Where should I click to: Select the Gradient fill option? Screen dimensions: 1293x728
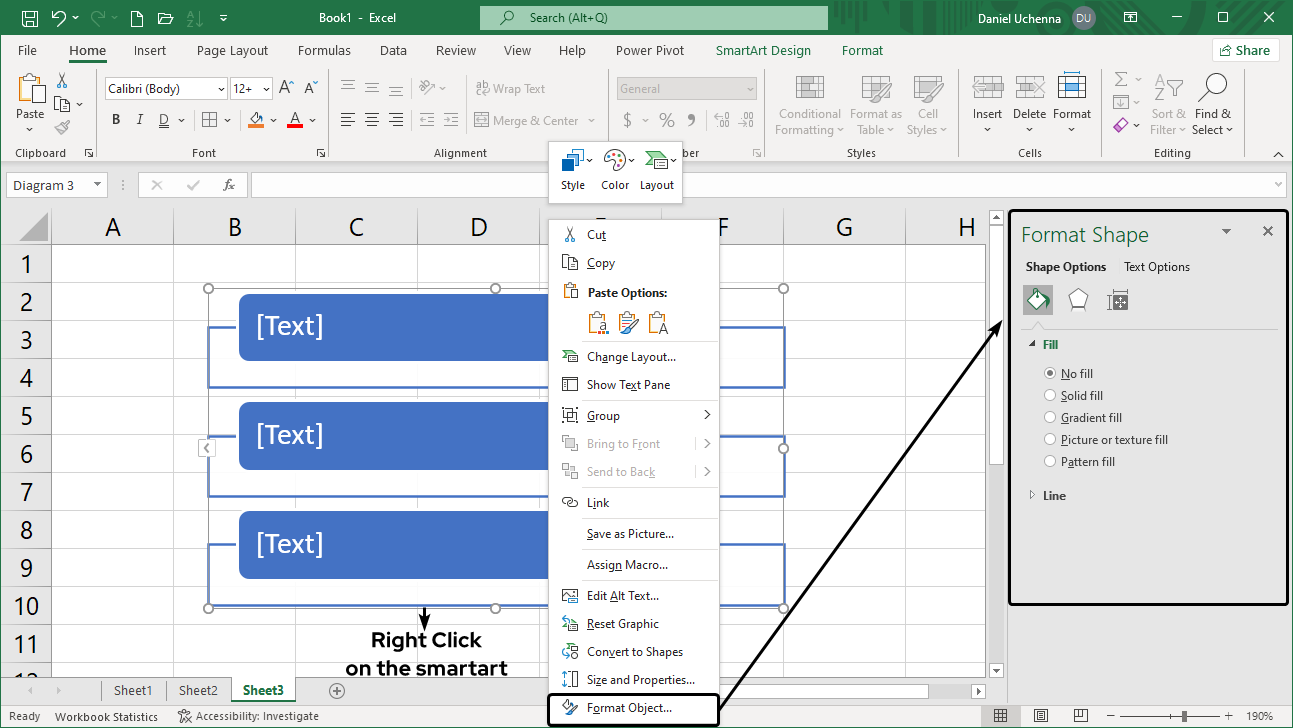pos(1050,418)
